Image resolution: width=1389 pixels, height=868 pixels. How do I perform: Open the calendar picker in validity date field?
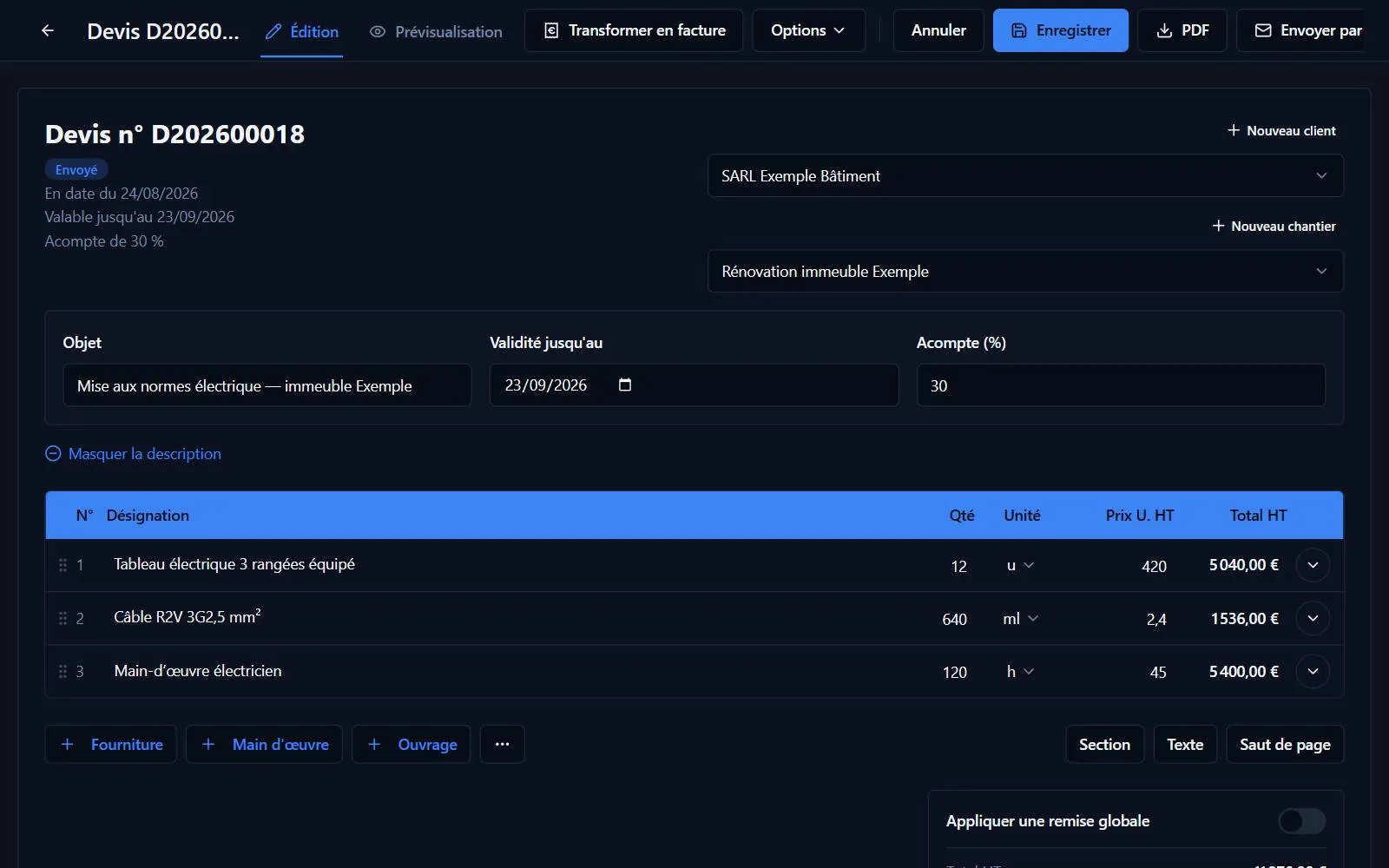pos(625,385)
